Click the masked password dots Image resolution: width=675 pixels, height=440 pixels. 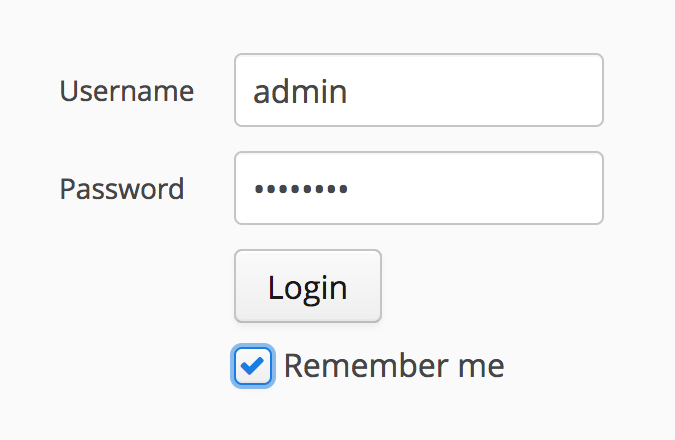300,189
